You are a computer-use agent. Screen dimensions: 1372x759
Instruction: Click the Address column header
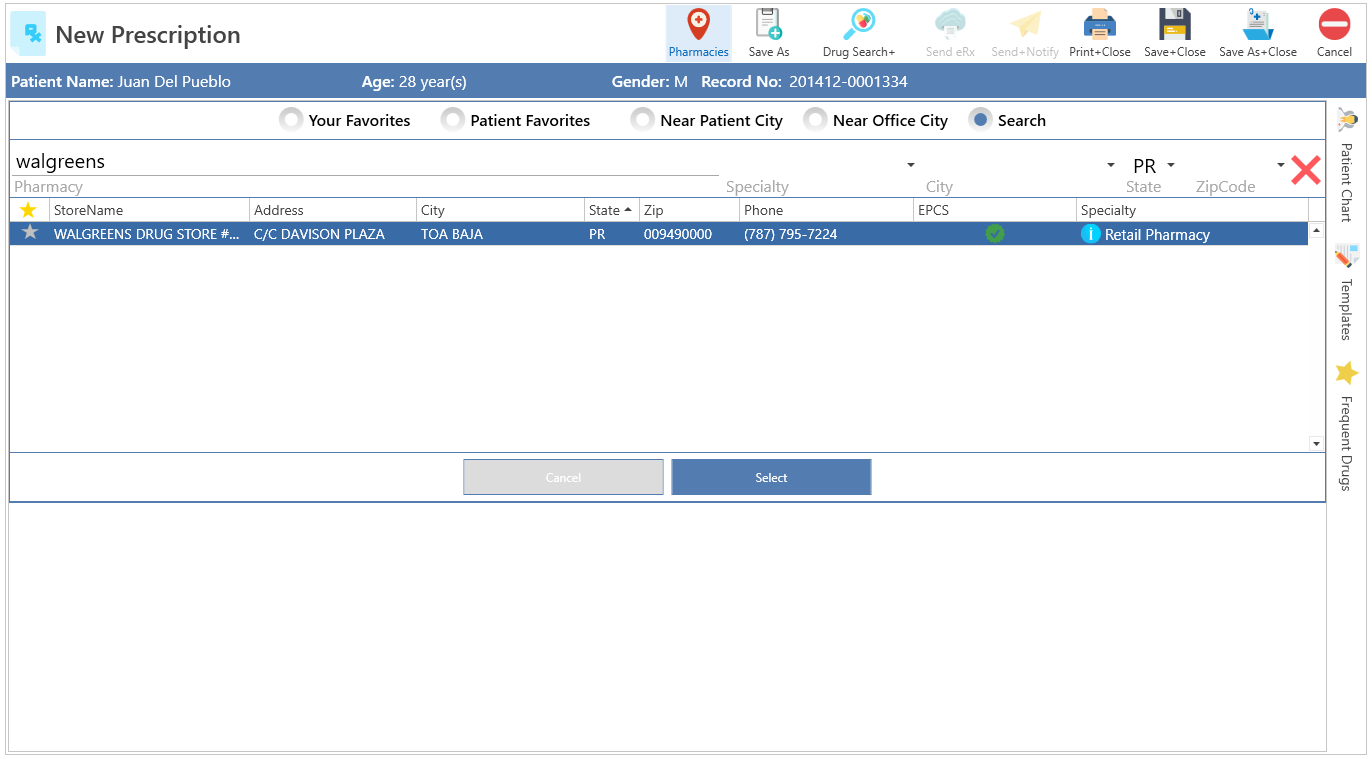coord(333,210)
